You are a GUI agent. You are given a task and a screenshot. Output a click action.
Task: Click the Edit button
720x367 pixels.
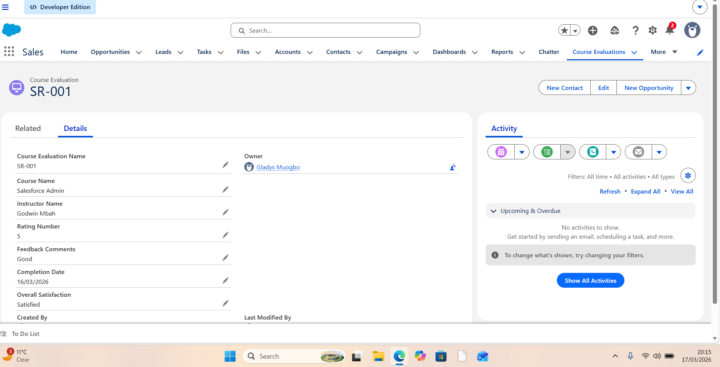pos(603,88)
